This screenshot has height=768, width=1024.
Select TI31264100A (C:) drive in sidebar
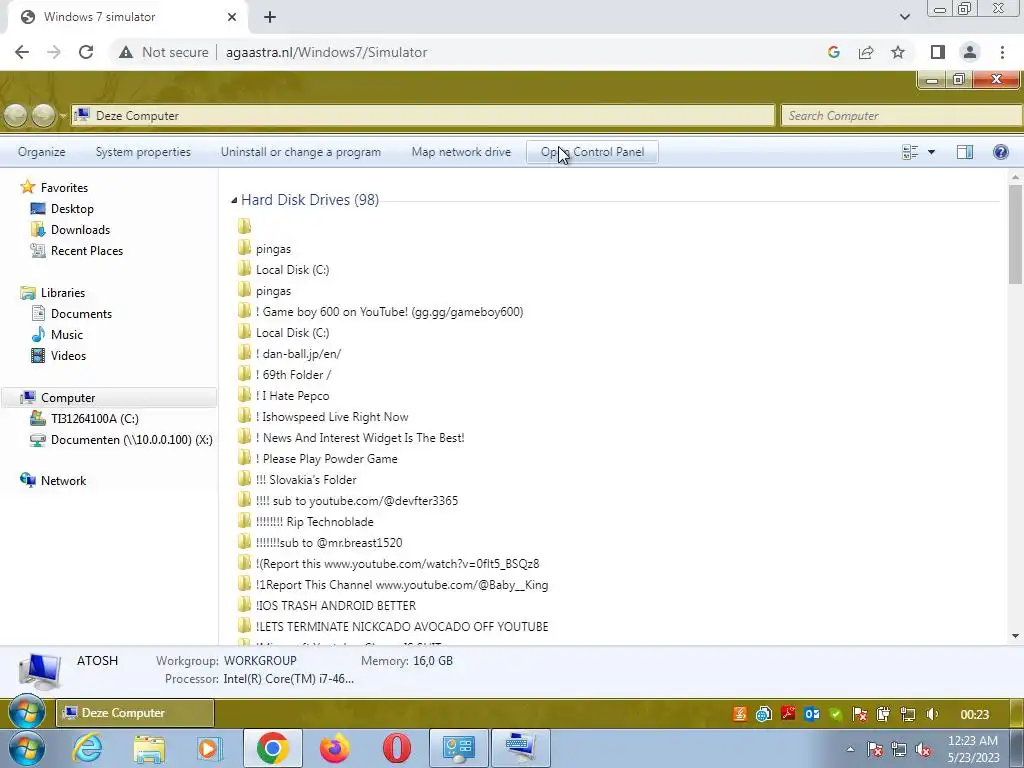(x=94, y=419)
